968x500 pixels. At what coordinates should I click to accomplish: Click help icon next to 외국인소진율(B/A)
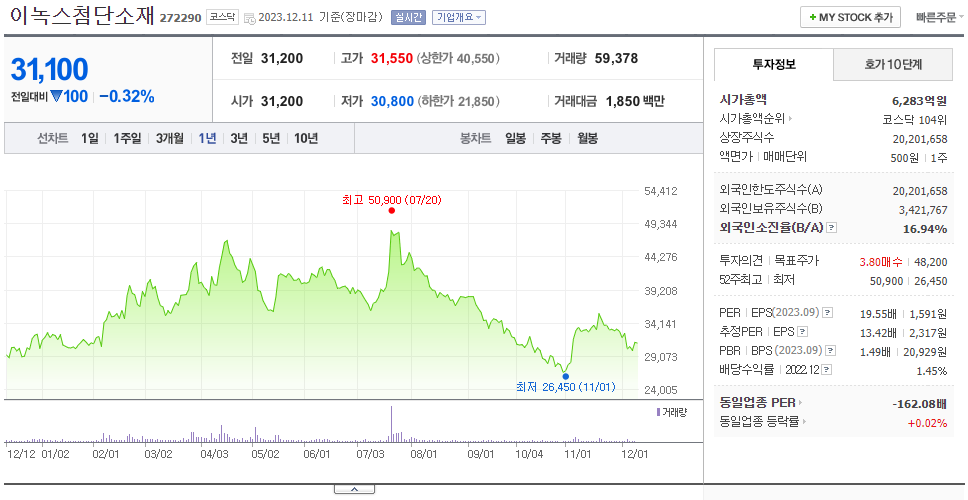pos(832,228)
